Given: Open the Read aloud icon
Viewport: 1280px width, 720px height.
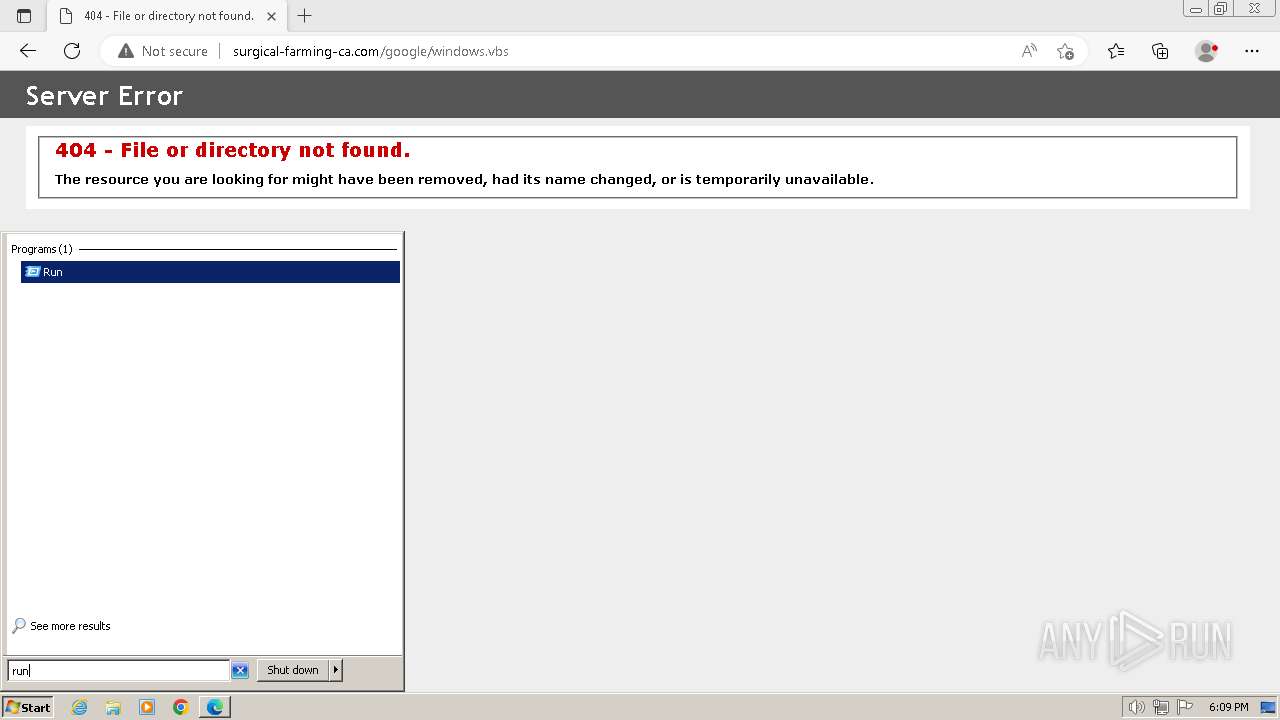Looking at the screenshot, I should click(x=1029, y=51).
